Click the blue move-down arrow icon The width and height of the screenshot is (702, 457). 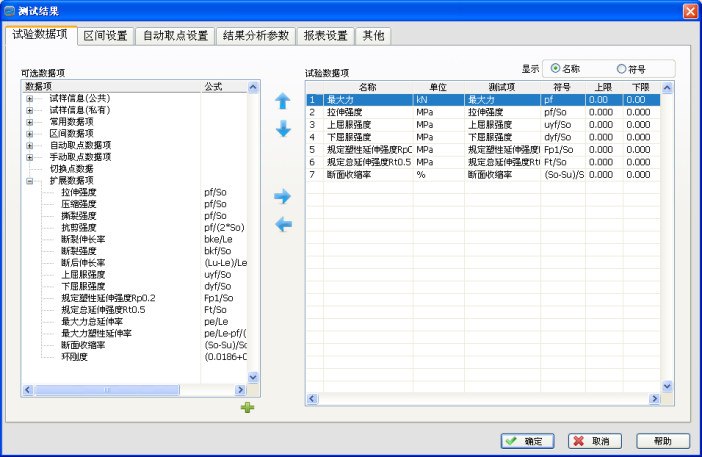[x=283, y=129]
